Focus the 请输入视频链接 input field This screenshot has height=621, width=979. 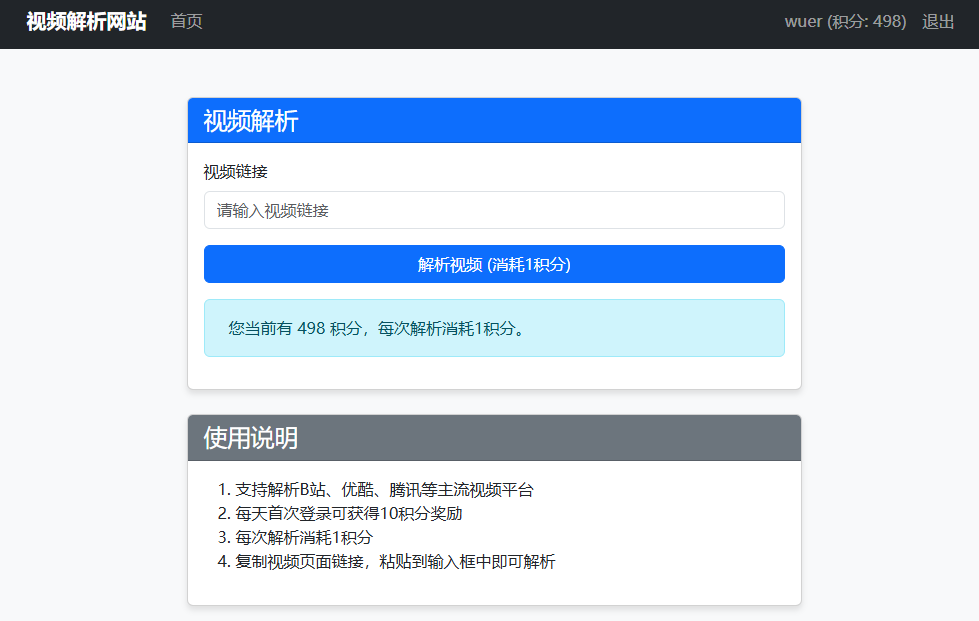click(x=494, y=210)
